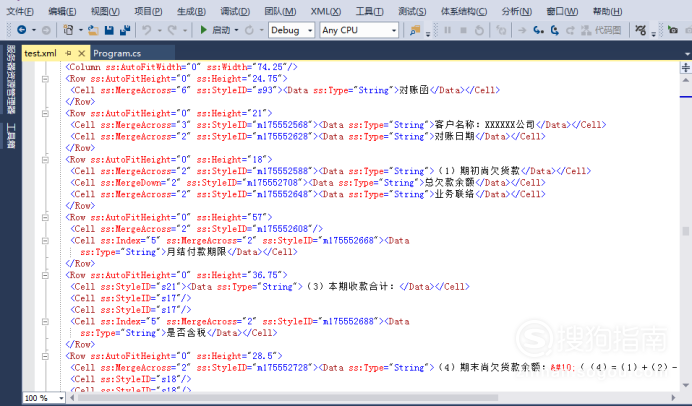Click the Step Out icon
The width and height of the screenshot is (692, 406).
tap(570, 30)
